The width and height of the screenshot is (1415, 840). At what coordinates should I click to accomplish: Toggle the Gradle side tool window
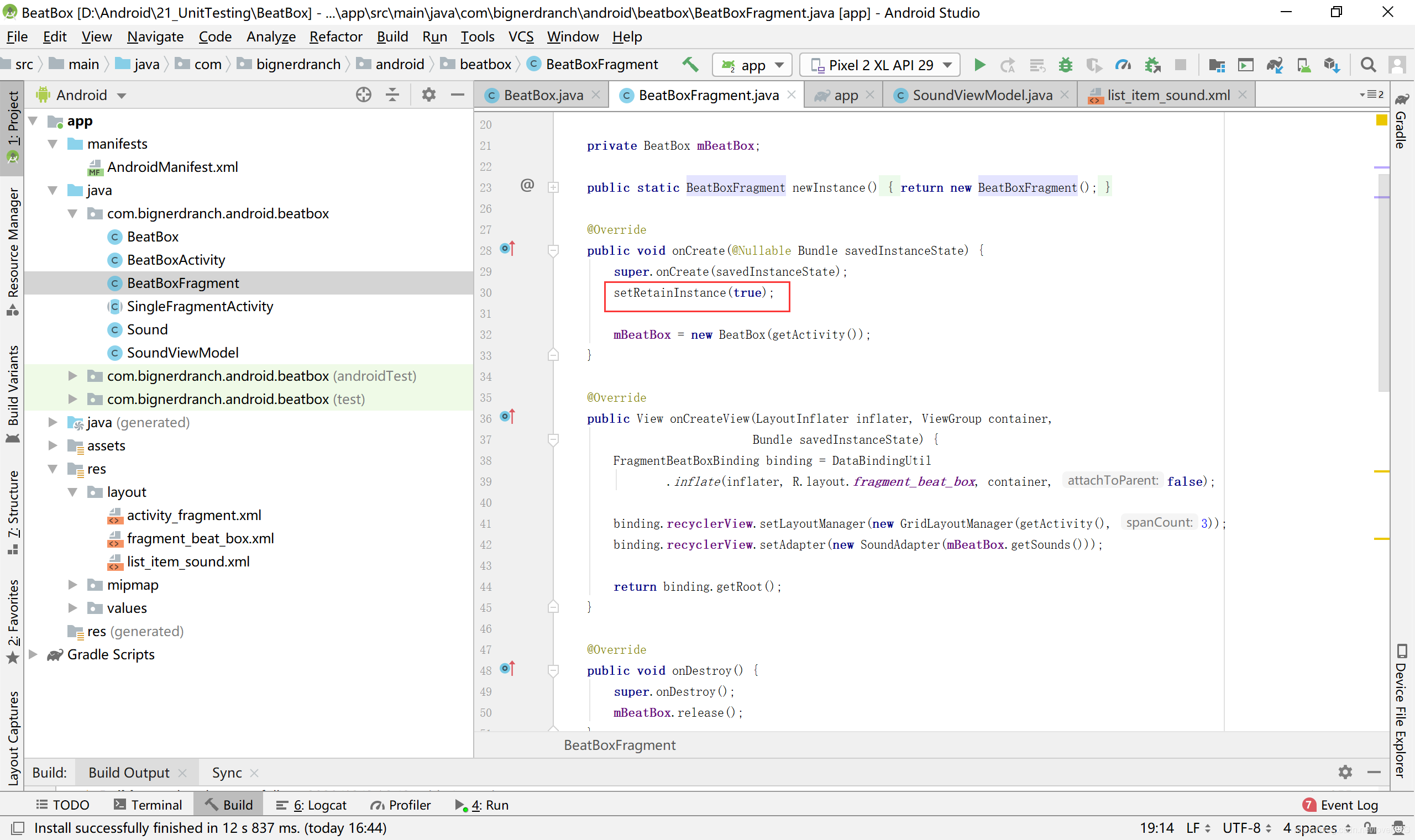1401,122
